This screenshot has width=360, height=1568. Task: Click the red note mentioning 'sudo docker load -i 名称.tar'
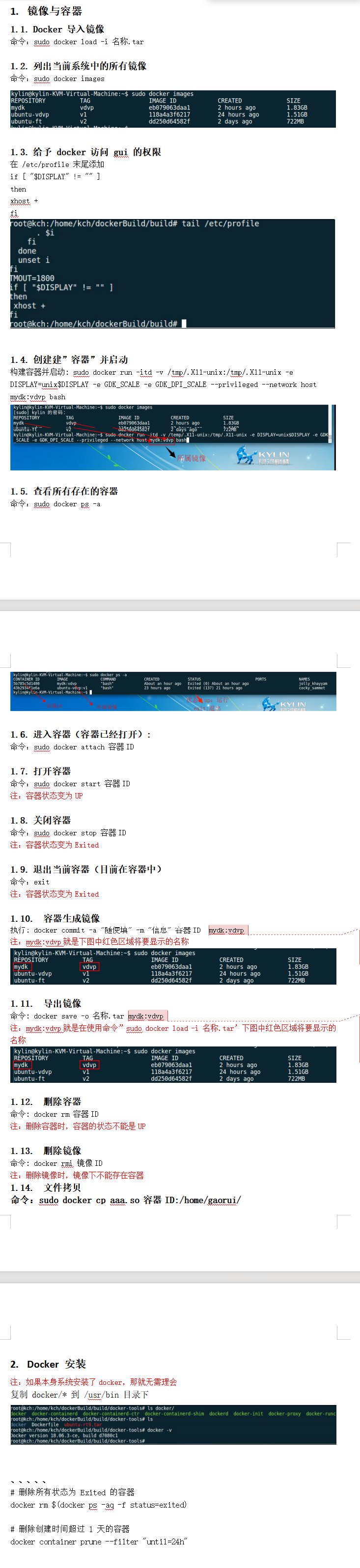click(x=173, y=1034)
